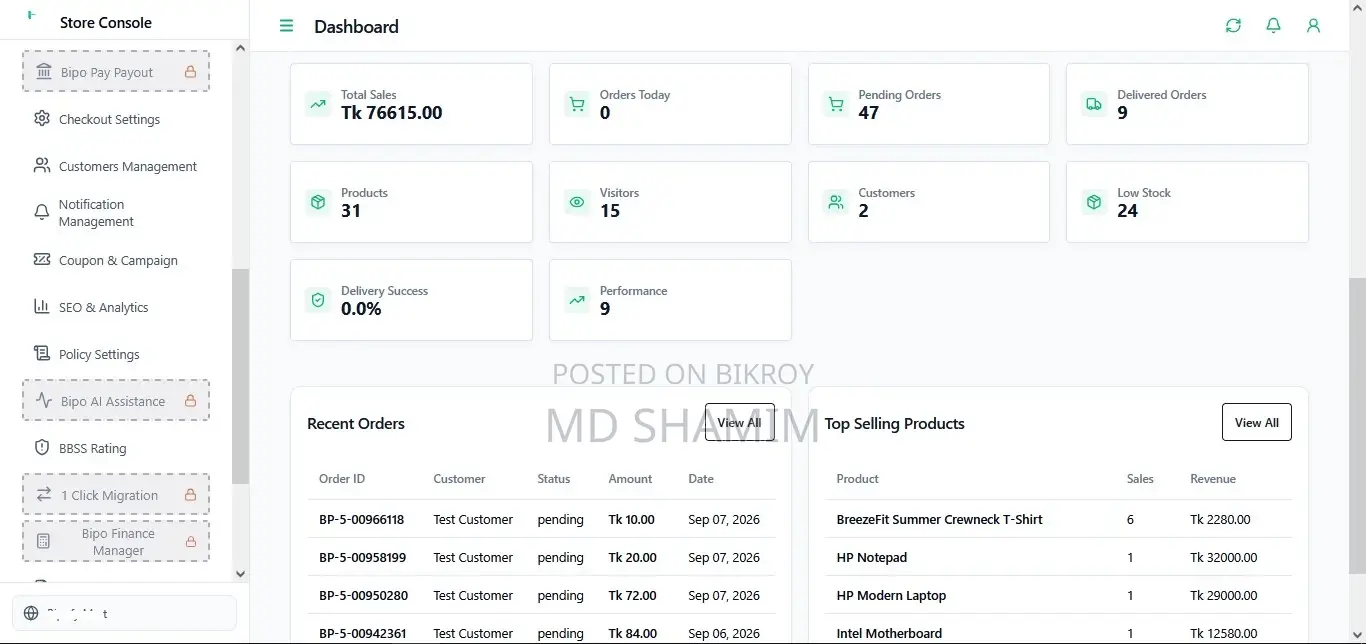Toggle the hamburger sidebar menu icon

pyautogui.click(x=287, y=26)
